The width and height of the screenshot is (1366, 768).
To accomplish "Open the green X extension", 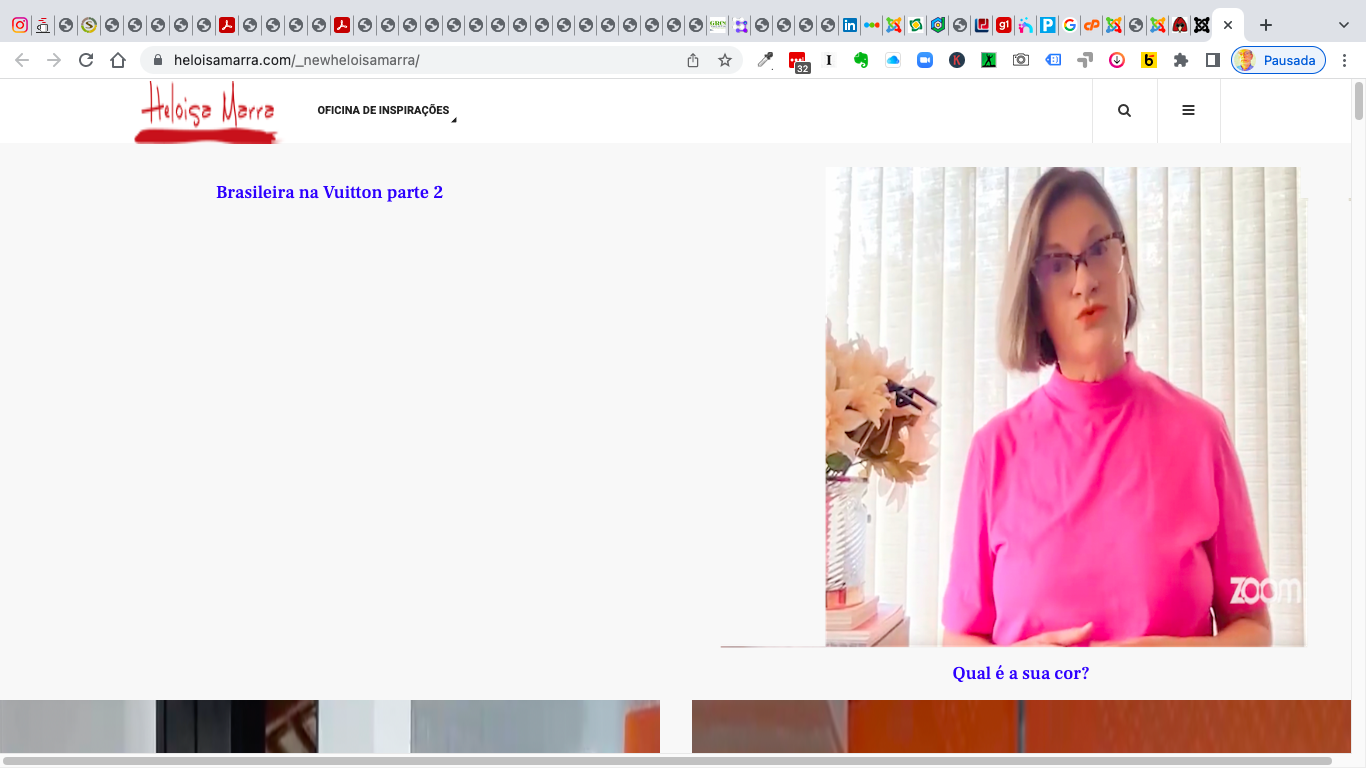I will pos(989,60).
